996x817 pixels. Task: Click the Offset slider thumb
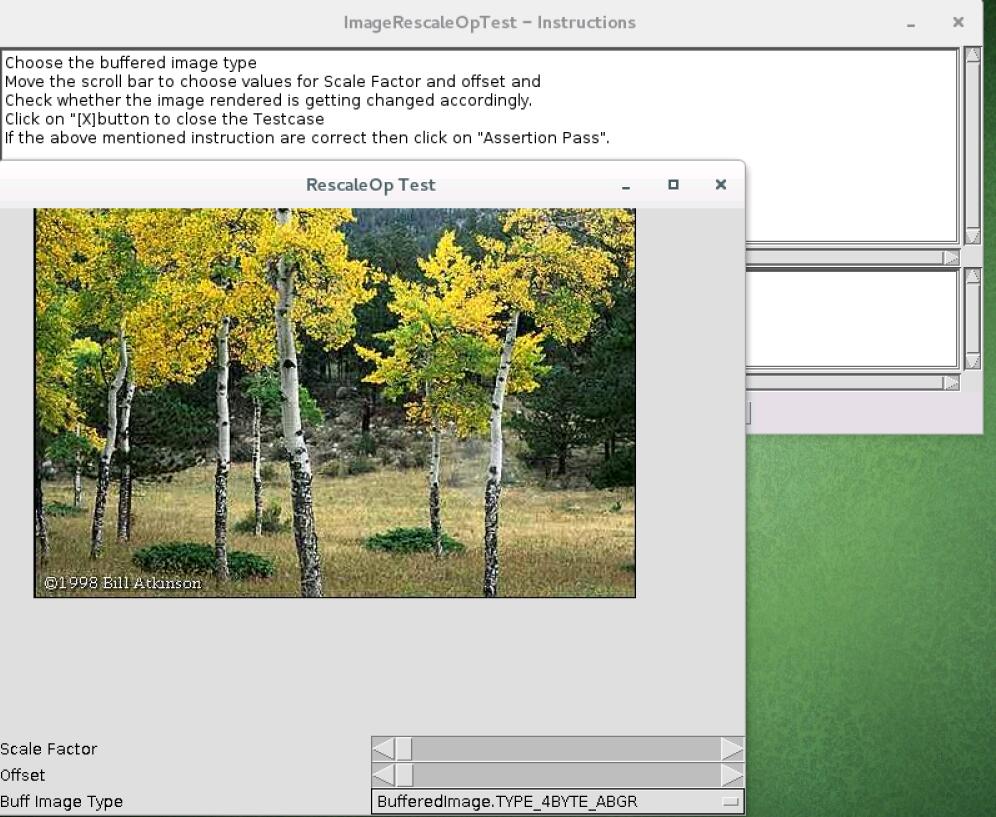(x=403, y=775)
